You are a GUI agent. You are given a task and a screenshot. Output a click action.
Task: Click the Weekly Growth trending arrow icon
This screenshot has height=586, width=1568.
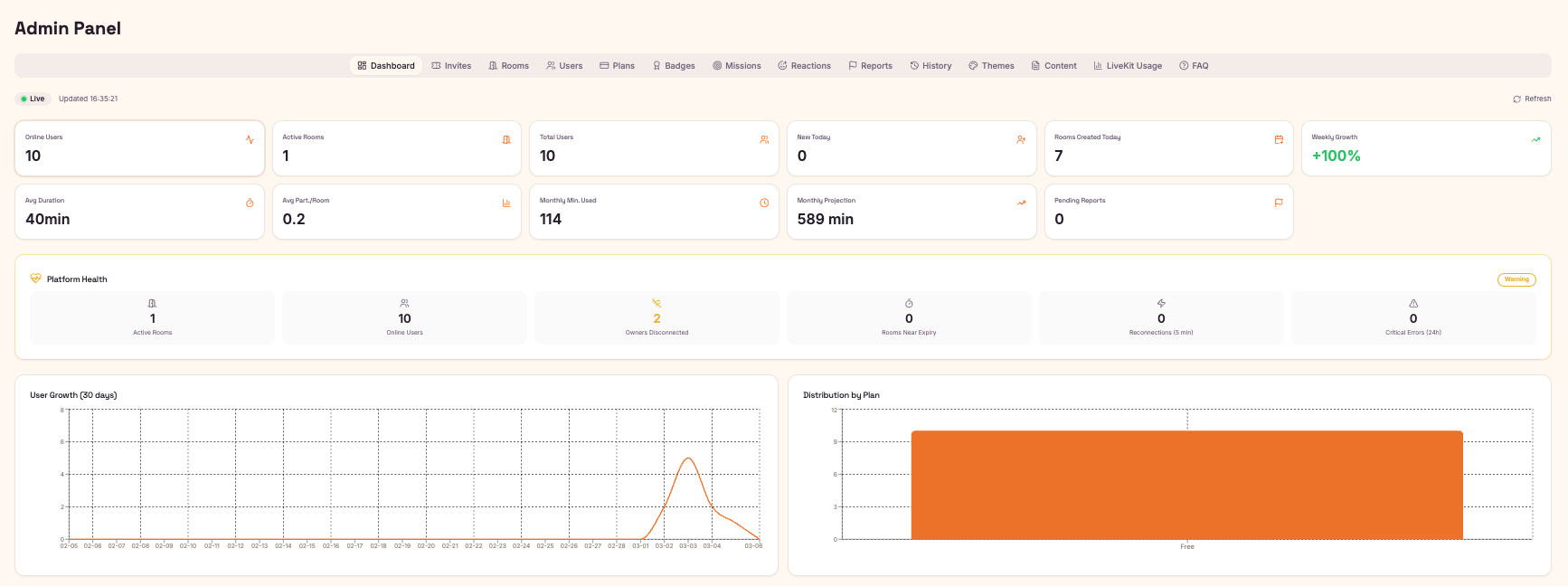point(1535,139)
